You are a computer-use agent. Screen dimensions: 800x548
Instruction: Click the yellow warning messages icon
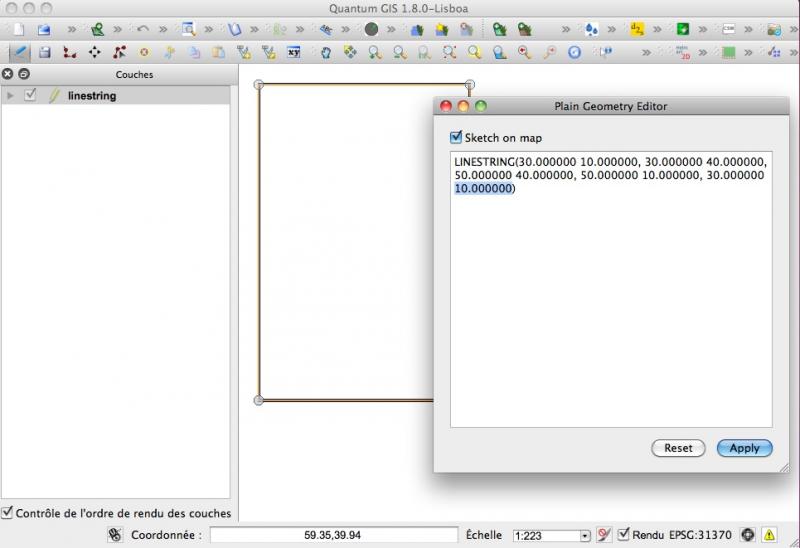pos(769,535)
